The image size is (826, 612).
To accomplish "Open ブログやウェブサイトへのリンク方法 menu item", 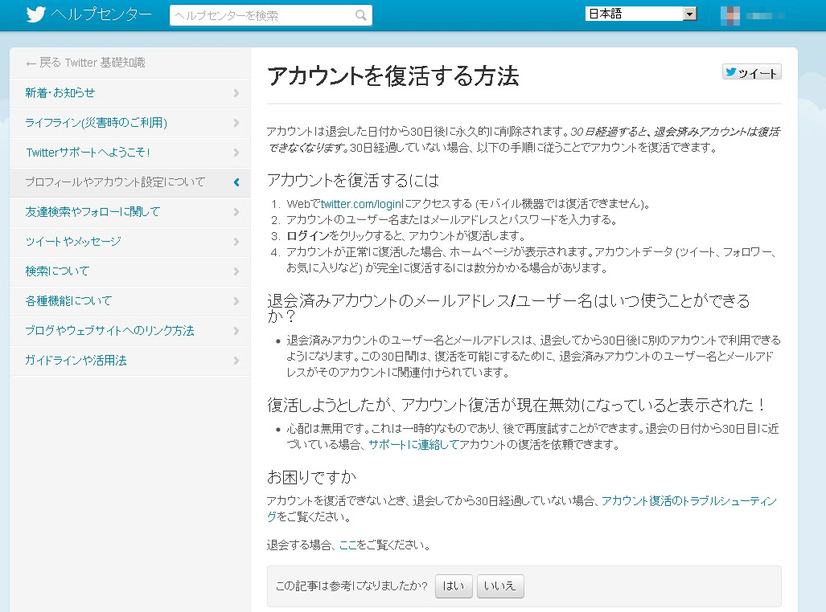I will pyautogui.click(x=130, y=331).
